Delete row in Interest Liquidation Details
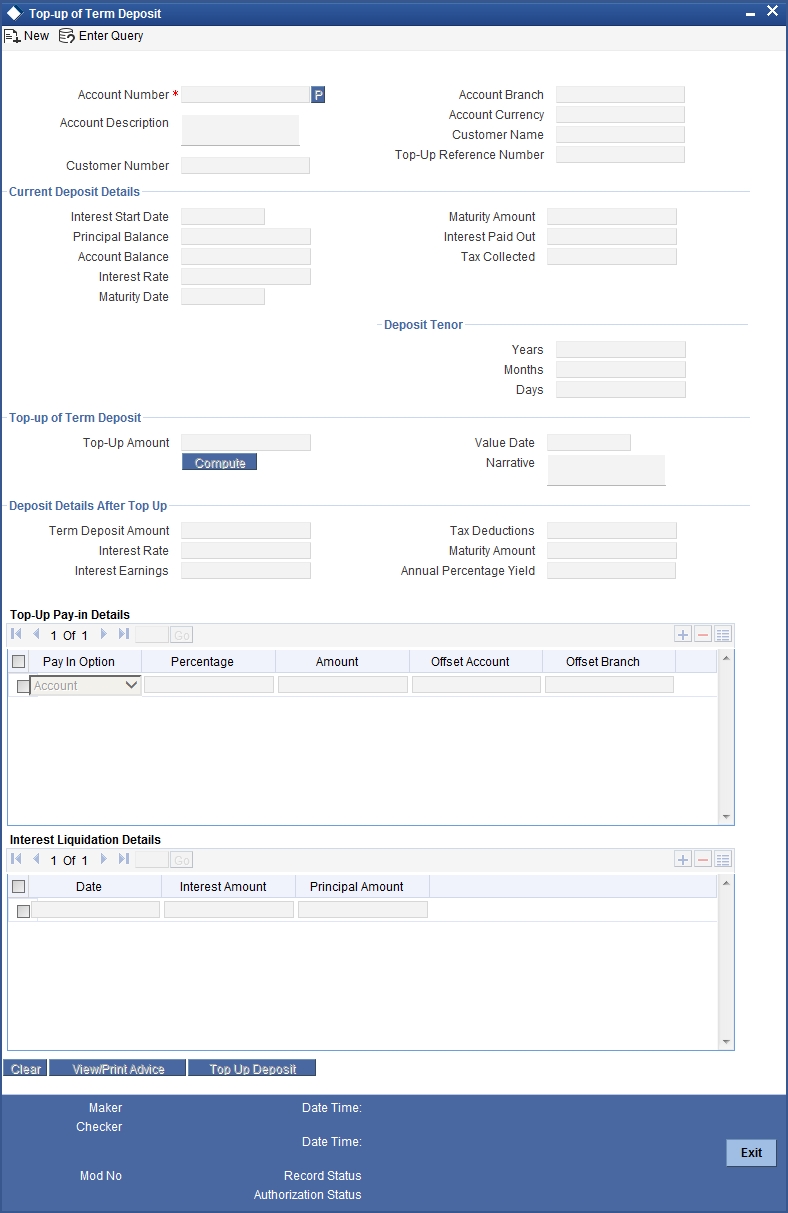The image size is (788, 1213). [703, 859]
